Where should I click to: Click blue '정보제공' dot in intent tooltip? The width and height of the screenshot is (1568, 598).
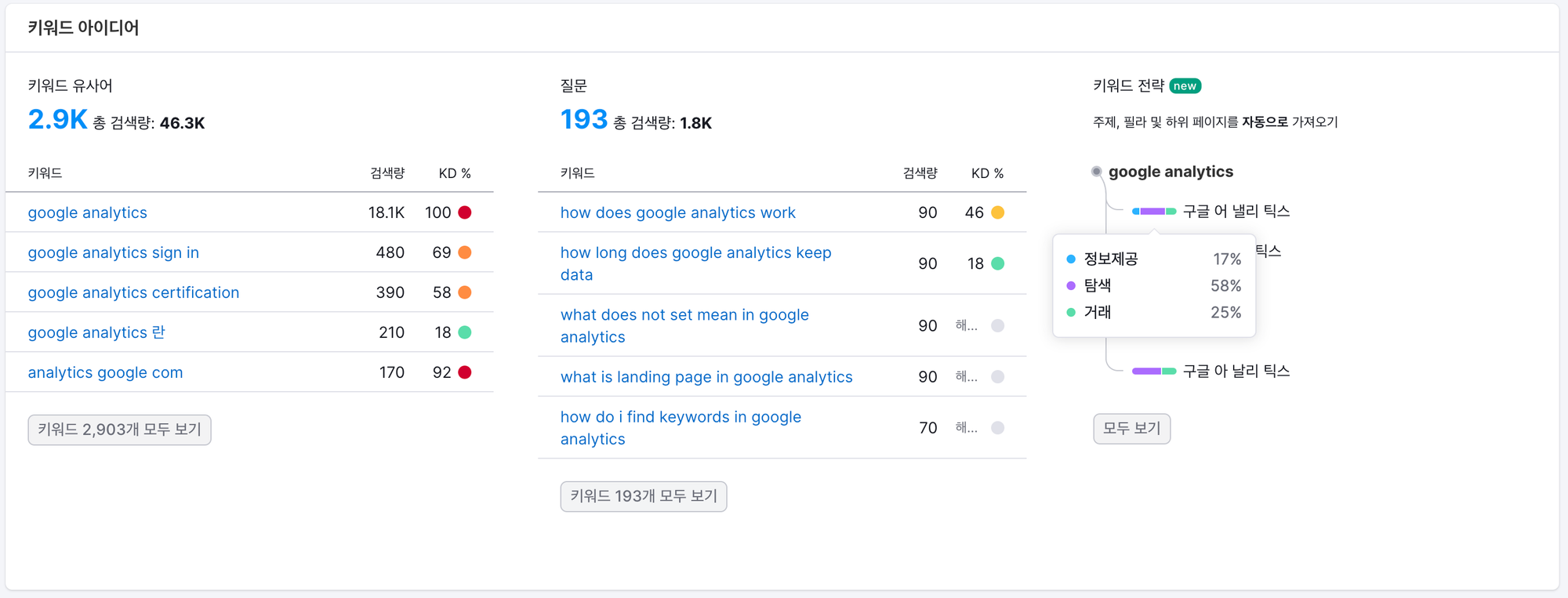(x=1071, y=259)
